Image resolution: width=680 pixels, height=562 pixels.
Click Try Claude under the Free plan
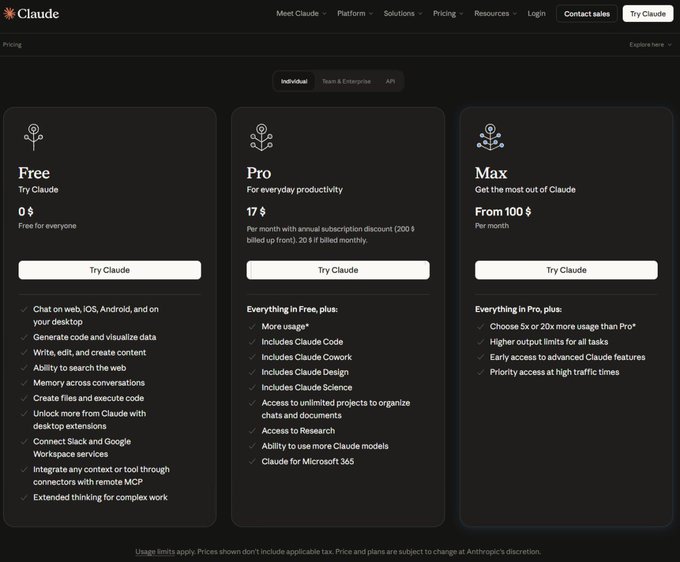point(110,270)
